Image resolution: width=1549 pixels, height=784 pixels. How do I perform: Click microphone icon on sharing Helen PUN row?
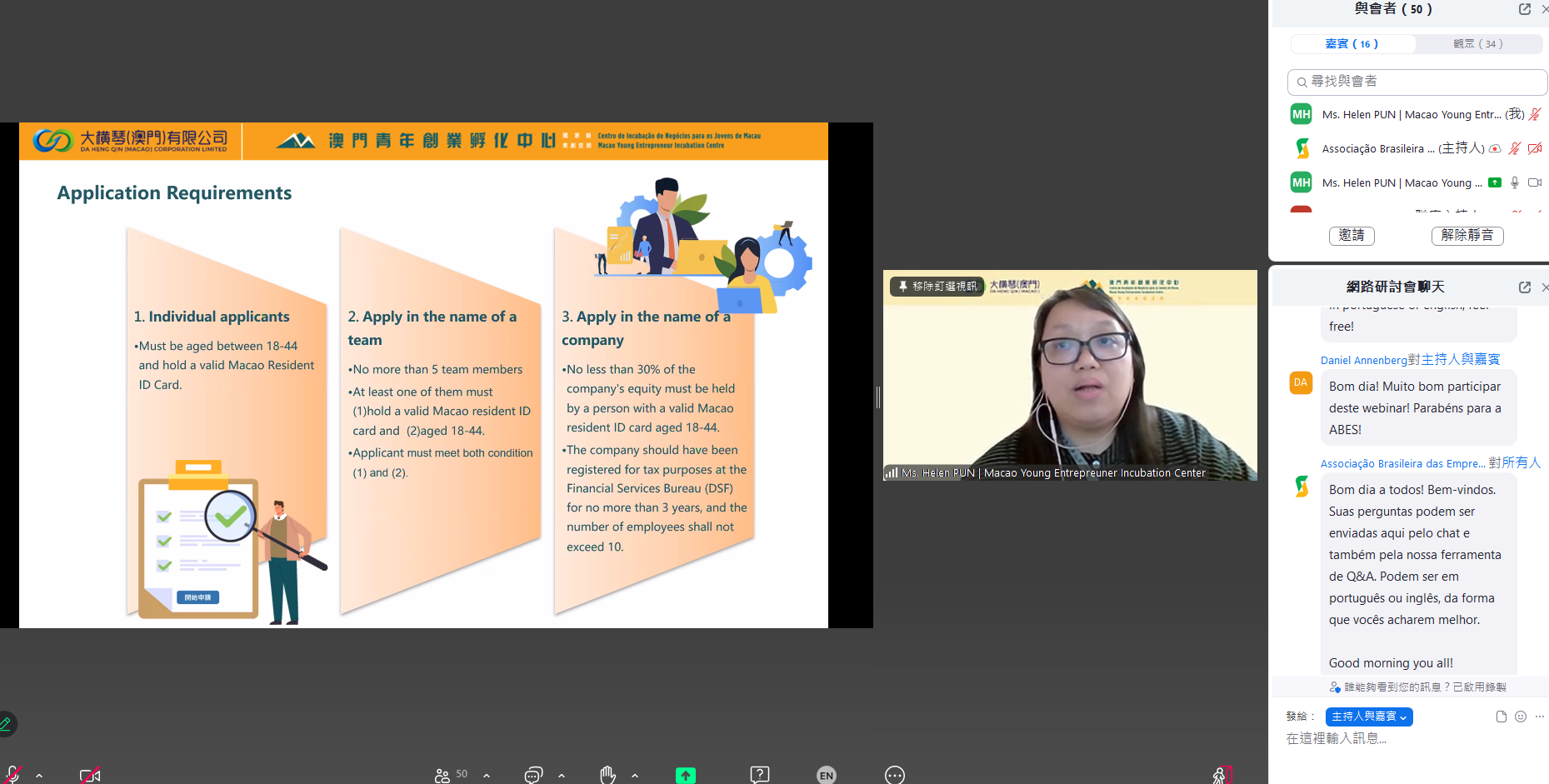pos(1515,182)
